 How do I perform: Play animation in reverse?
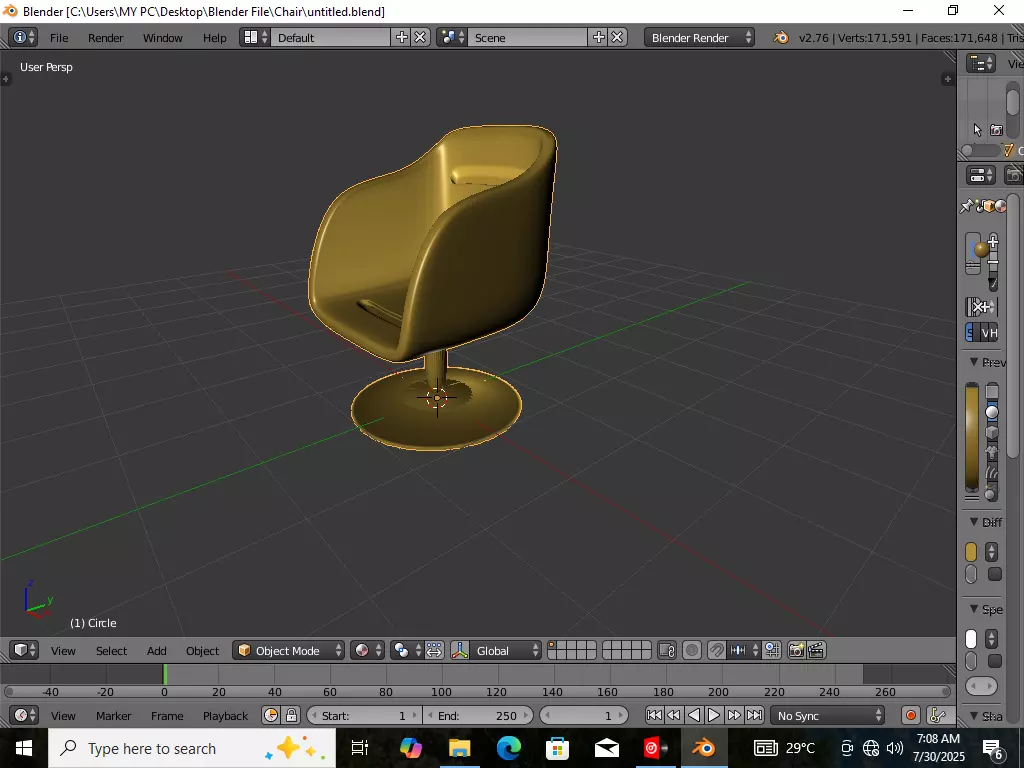point(694,716)
